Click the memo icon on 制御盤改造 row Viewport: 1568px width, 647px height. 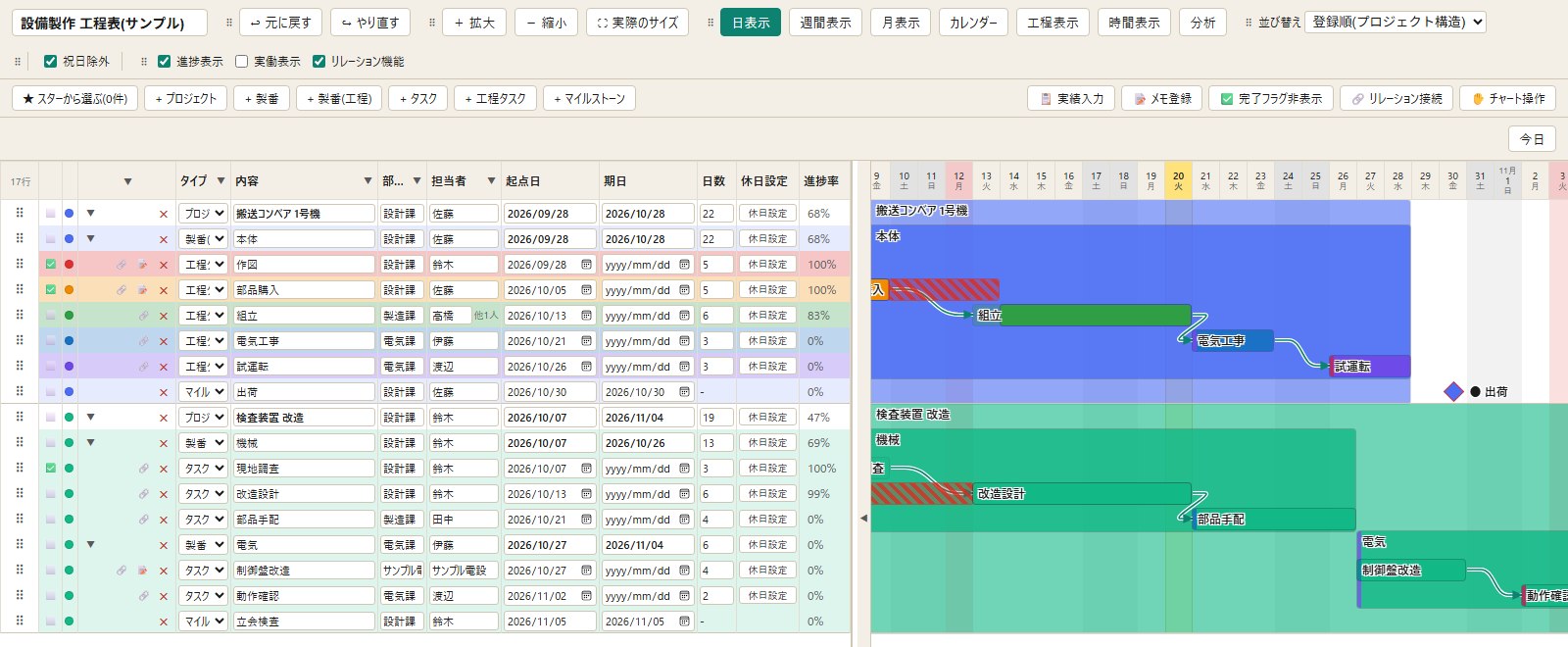click(x=142, y=571)
